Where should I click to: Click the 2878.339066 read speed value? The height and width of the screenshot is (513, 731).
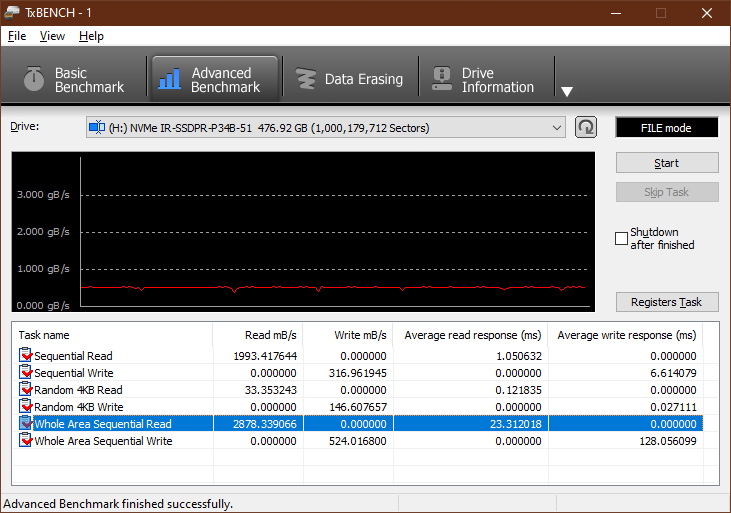click(265, 424)
